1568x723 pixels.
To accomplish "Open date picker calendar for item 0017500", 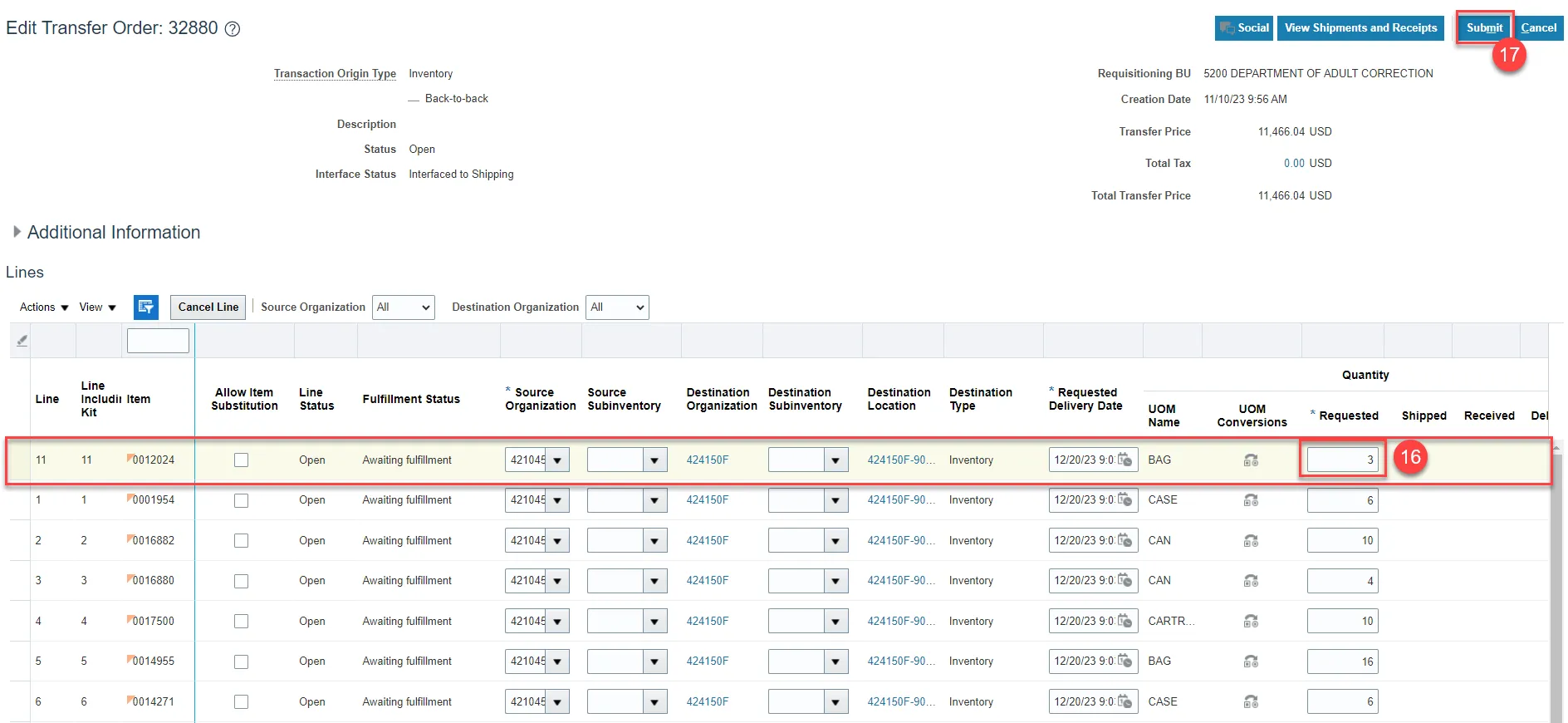I will [x=1125, y=621].
